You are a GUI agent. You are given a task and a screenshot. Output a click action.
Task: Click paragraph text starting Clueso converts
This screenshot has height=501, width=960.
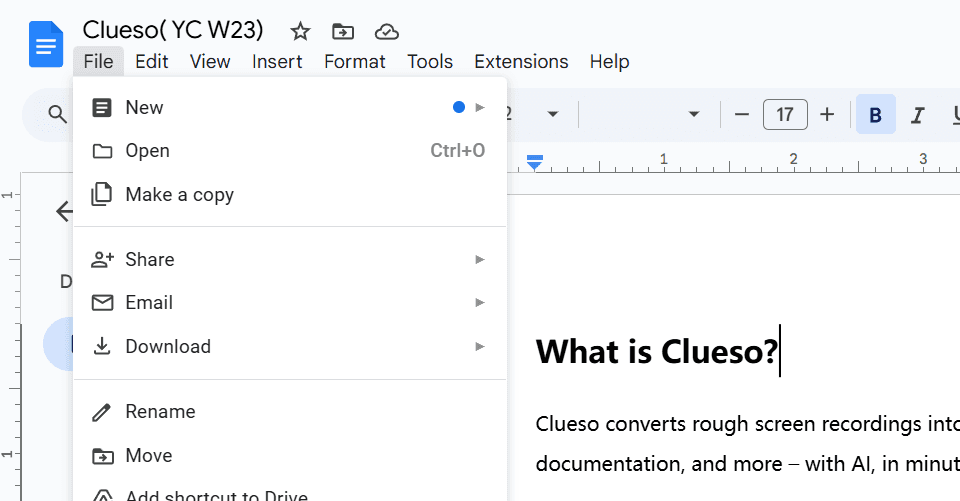[748, 424]
